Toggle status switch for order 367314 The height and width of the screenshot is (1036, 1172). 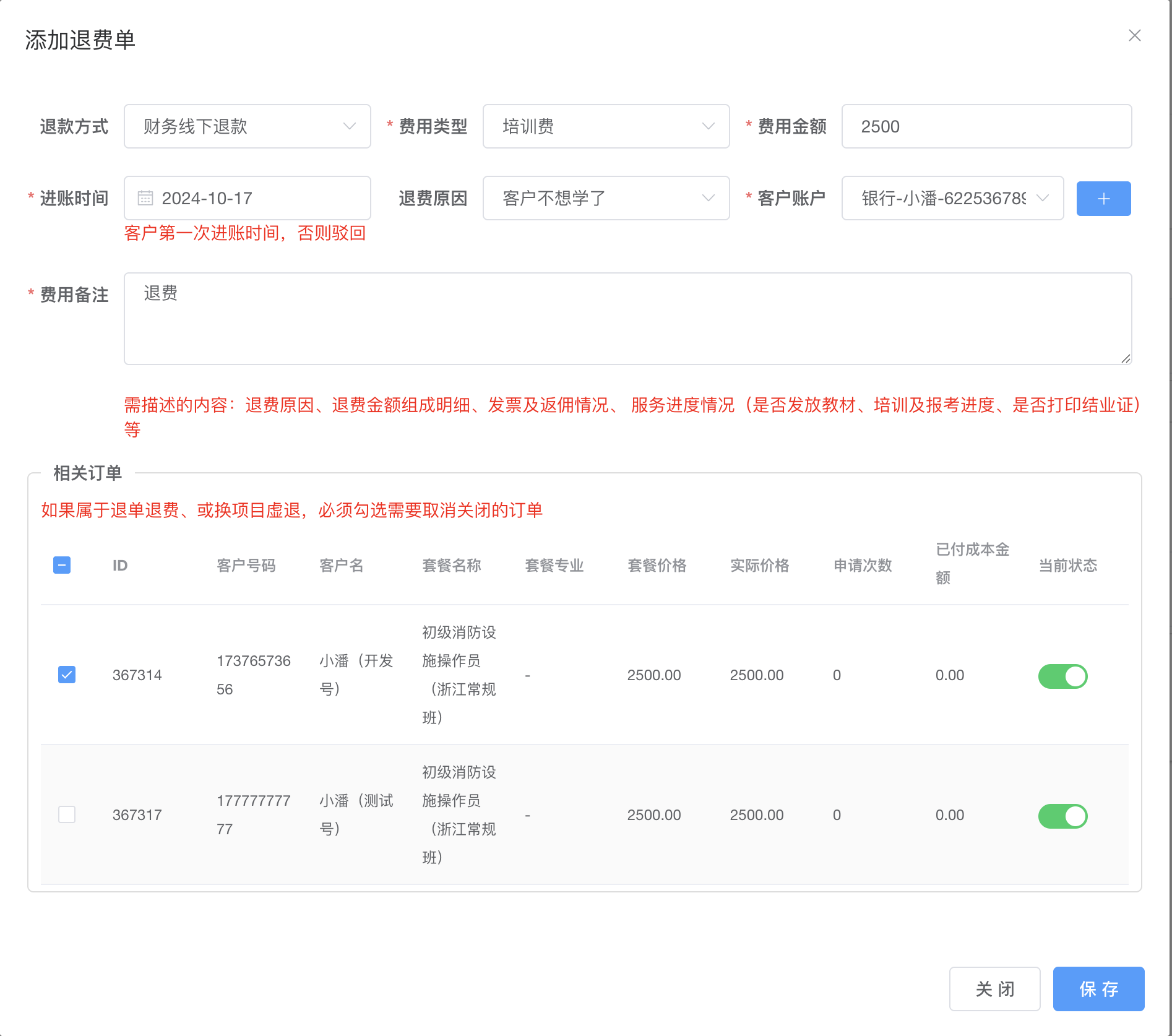coord(1062,676)
